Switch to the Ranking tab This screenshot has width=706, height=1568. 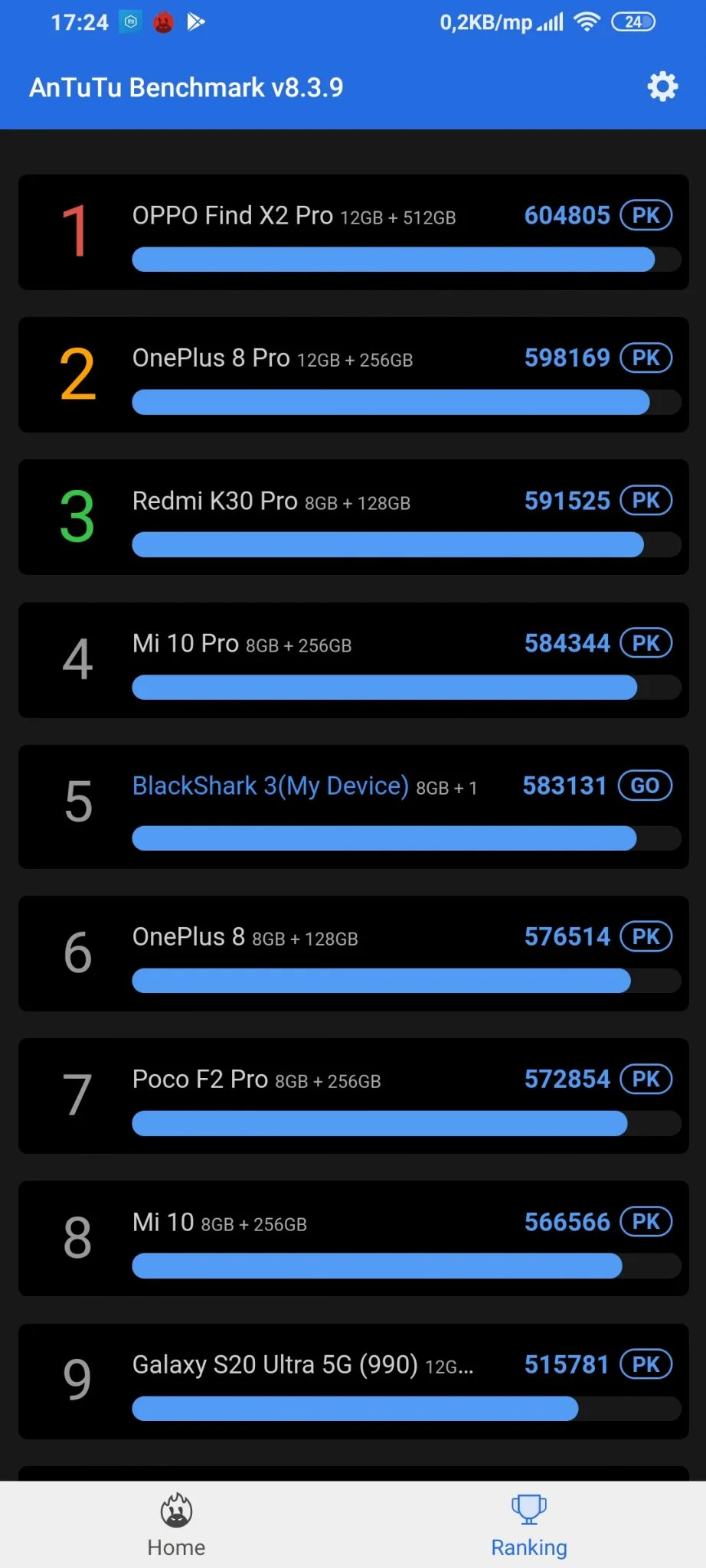[528, 1525]
